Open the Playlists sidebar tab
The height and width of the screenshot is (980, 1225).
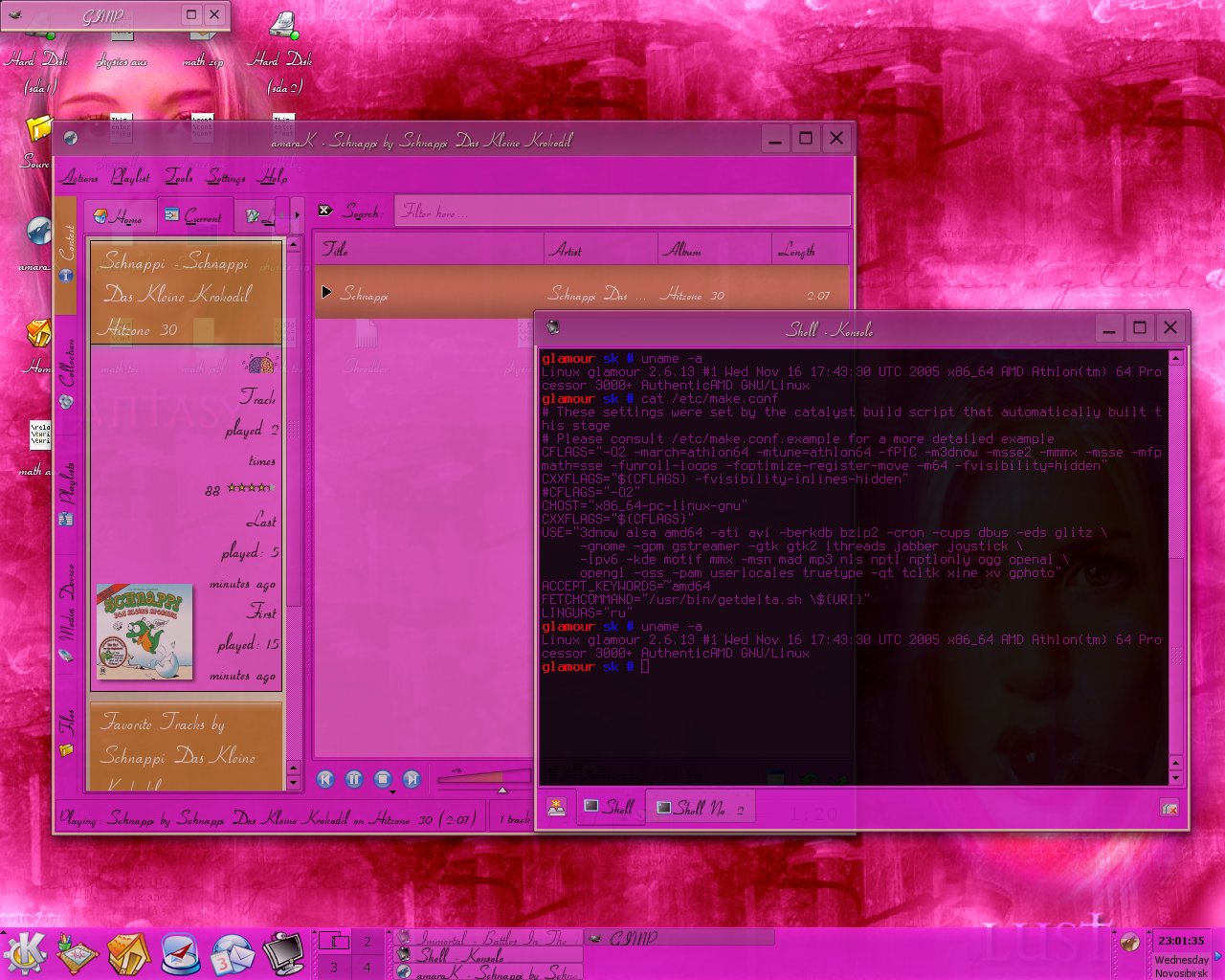[x=66, y=493]
